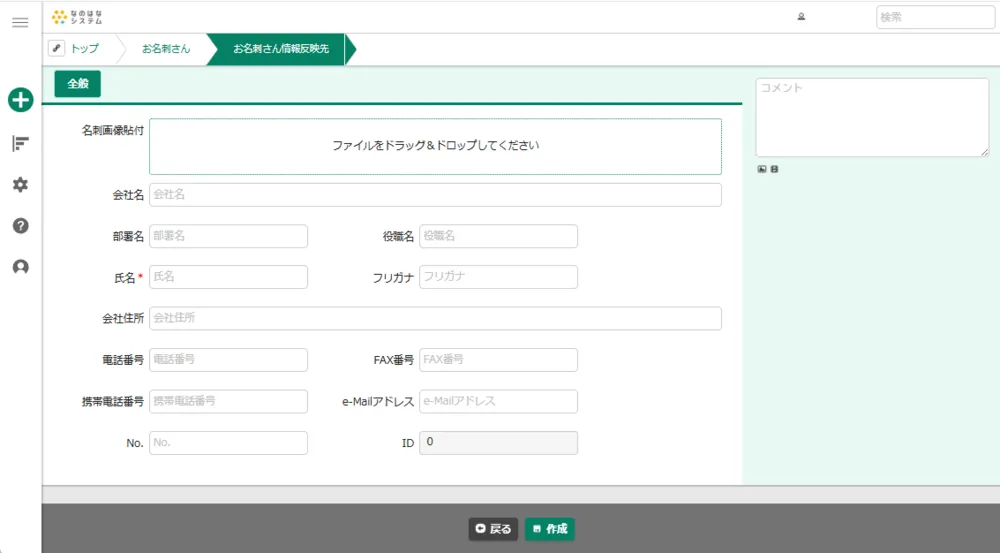Click the 氏名 required label
The image size is (1000, 553).
point(128,277)
